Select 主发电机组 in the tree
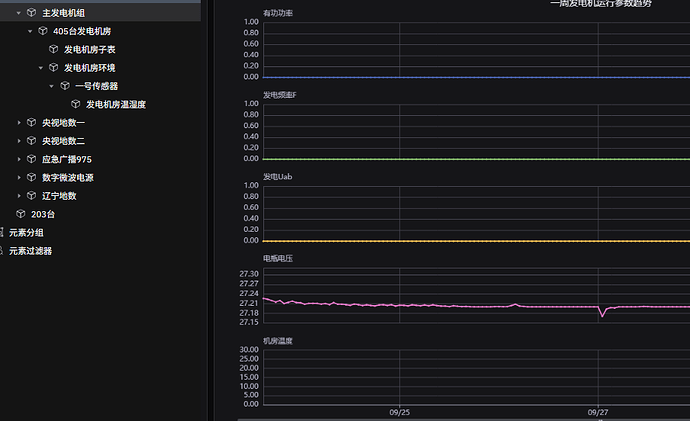690x421 pixels. click(63, 13)
